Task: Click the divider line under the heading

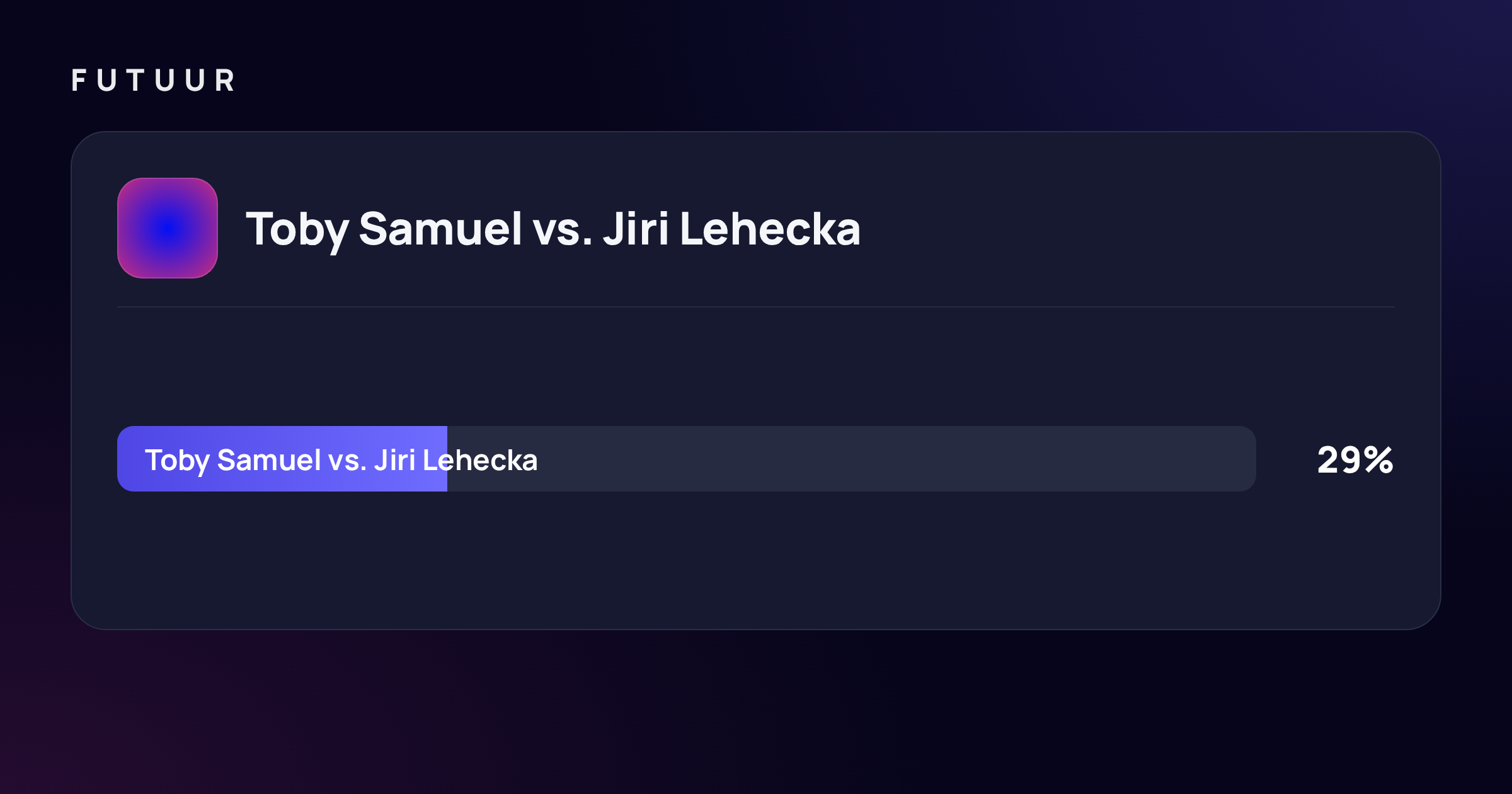Action: tap(756, 307)
